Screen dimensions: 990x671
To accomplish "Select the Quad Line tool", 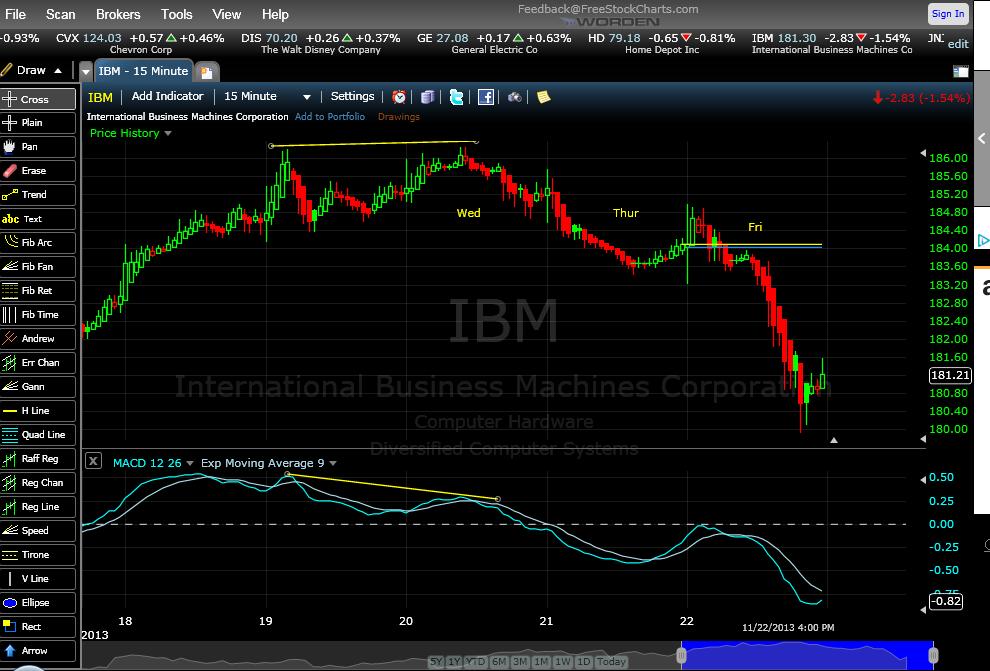I will [x=38, y=434].
